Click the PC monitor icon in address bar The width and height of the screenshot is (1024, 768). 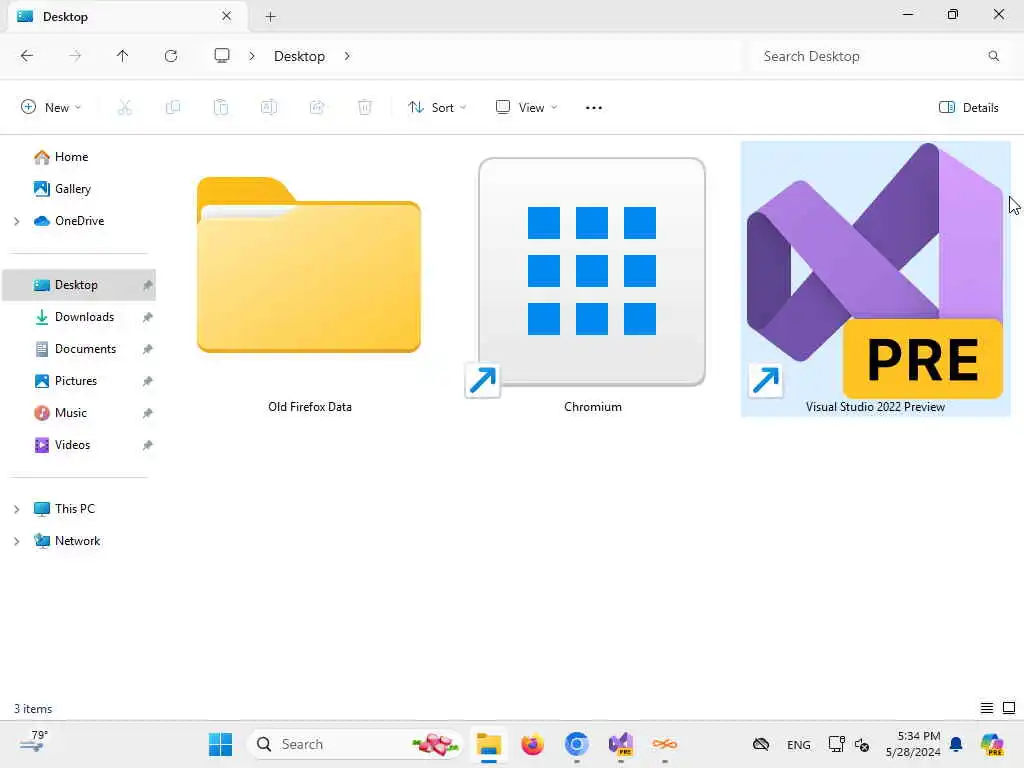click(222, 56)
